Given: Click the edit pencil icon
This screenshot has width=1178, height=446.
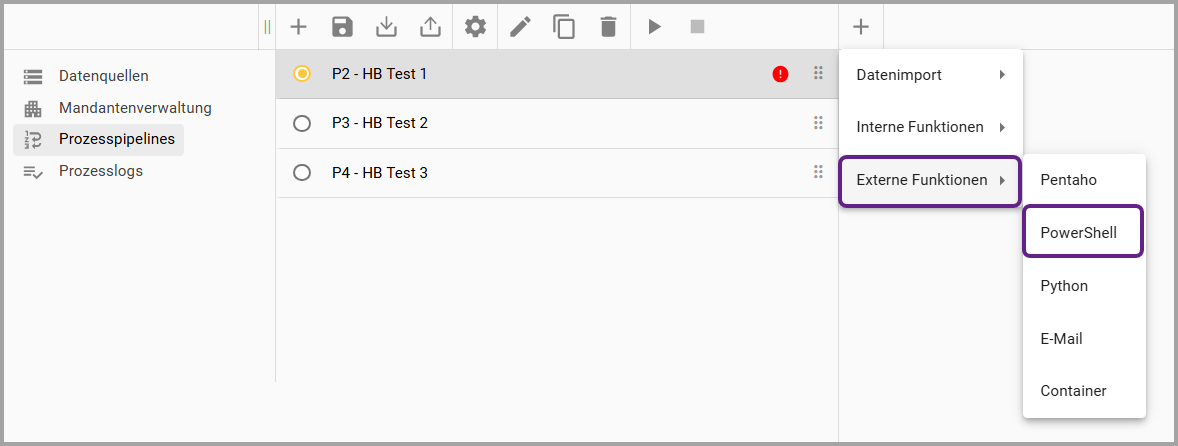Looking at the screenshot, I should tap(520, 27).
